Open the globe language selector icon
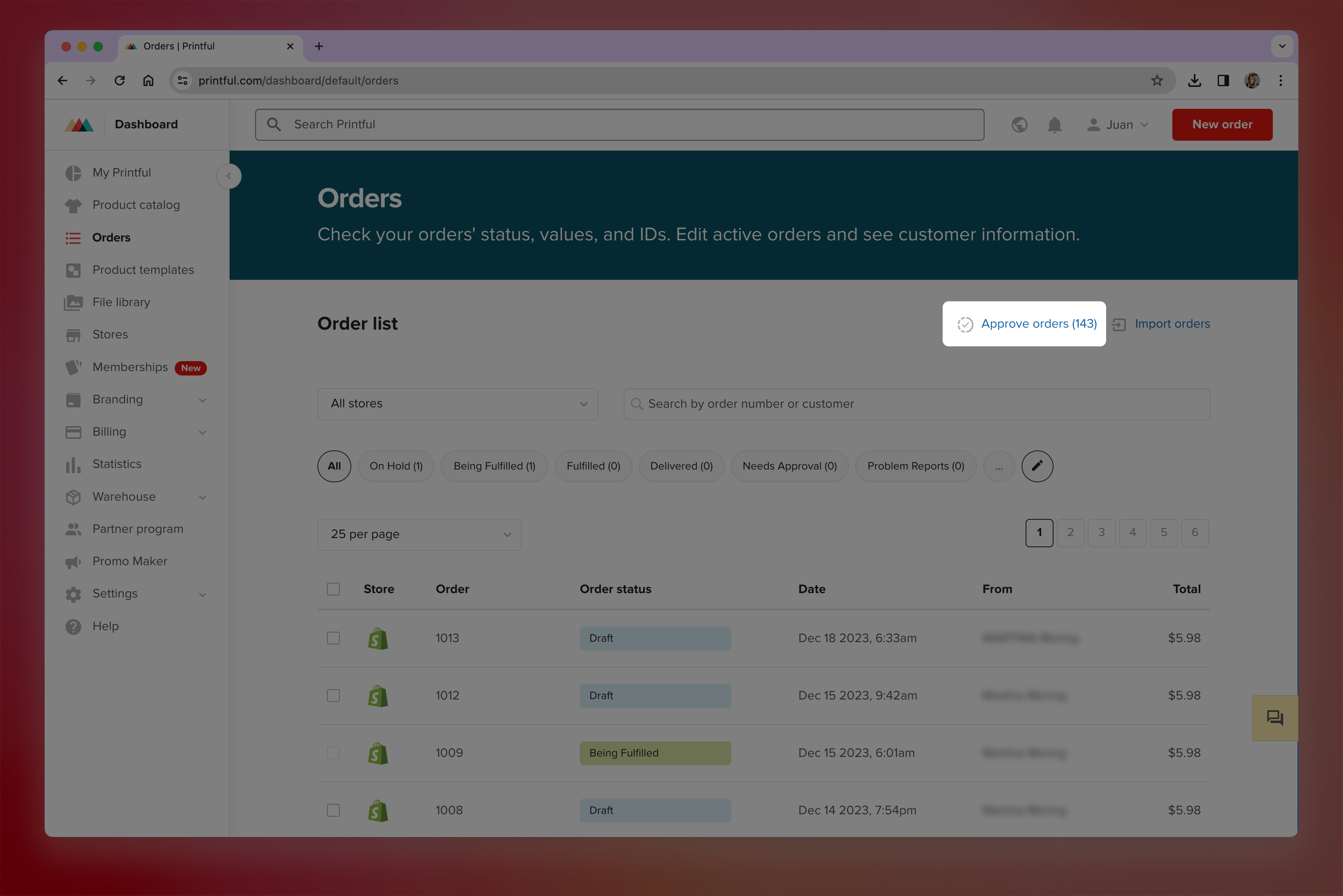The height and width of the screenshot is (896, 1343). pyautogui.click(x=1019, y=125)
